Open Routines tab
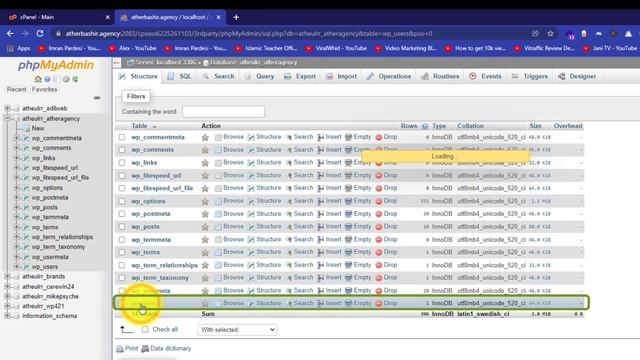 (x=440, y=76)
